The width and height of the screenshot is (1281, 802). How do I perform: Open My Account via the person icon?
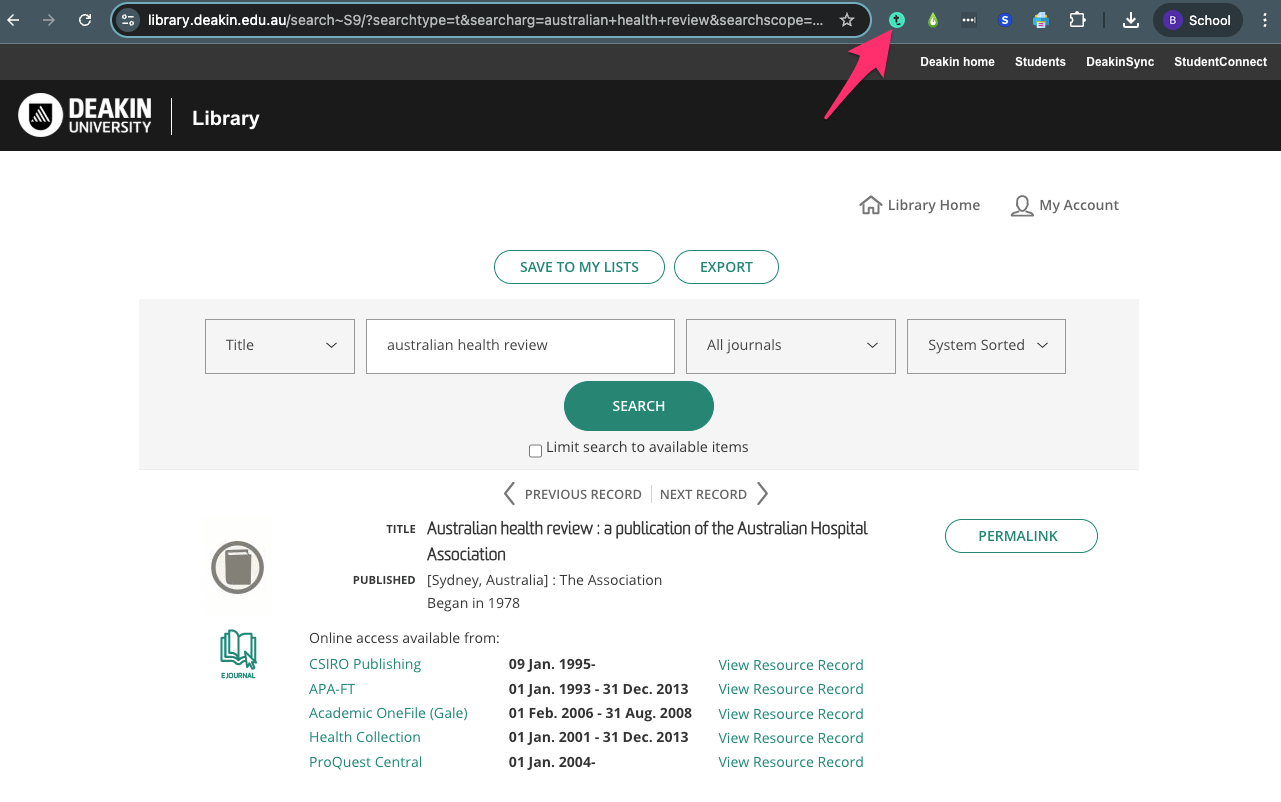(1021, 205)
